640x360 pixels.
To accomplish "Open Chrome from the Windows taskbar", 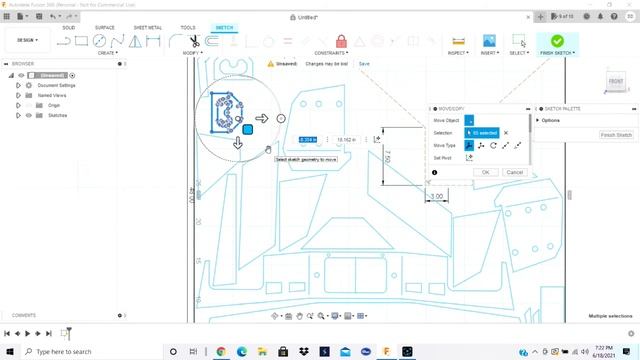I will coord(221,351).
